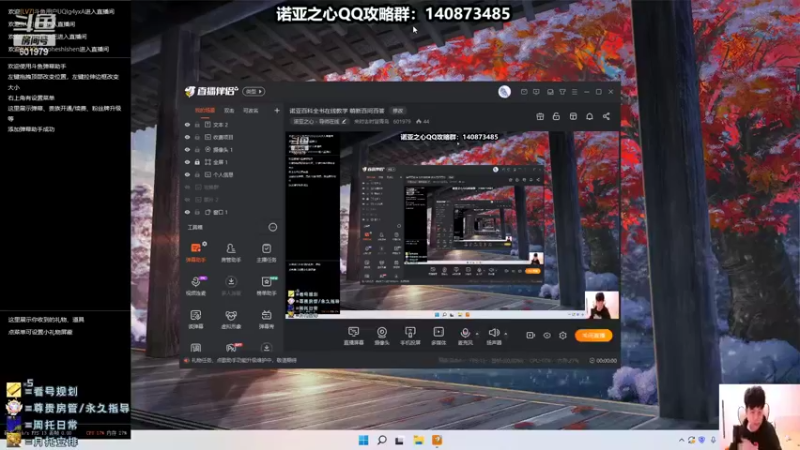The image size is (800, 450).
Task: Toggle lock on 文本 2 source
Action: [197, 124]
